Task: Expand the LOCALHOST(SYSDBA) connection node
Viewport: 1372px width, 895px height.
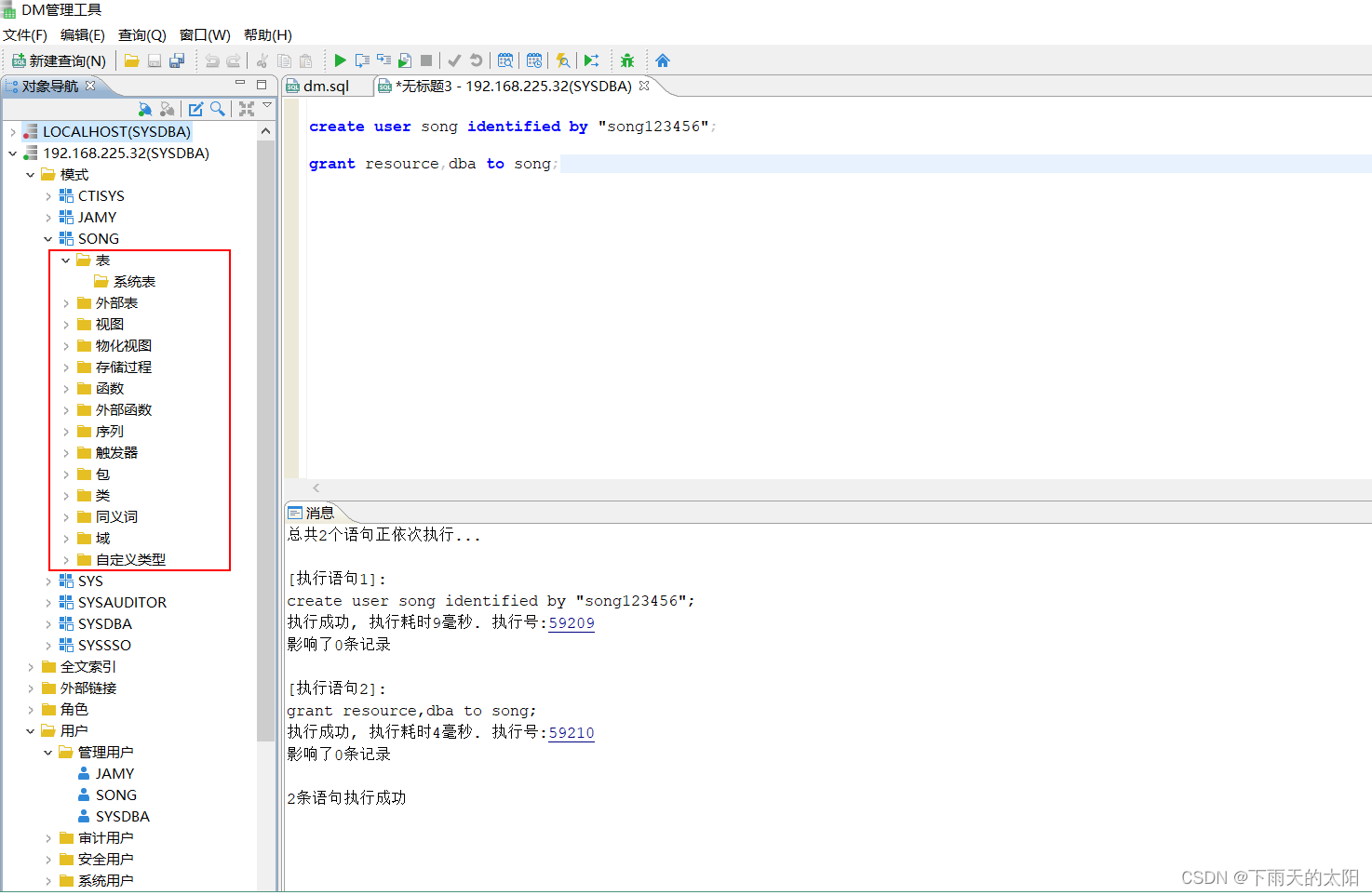Action: pos(12,132)
